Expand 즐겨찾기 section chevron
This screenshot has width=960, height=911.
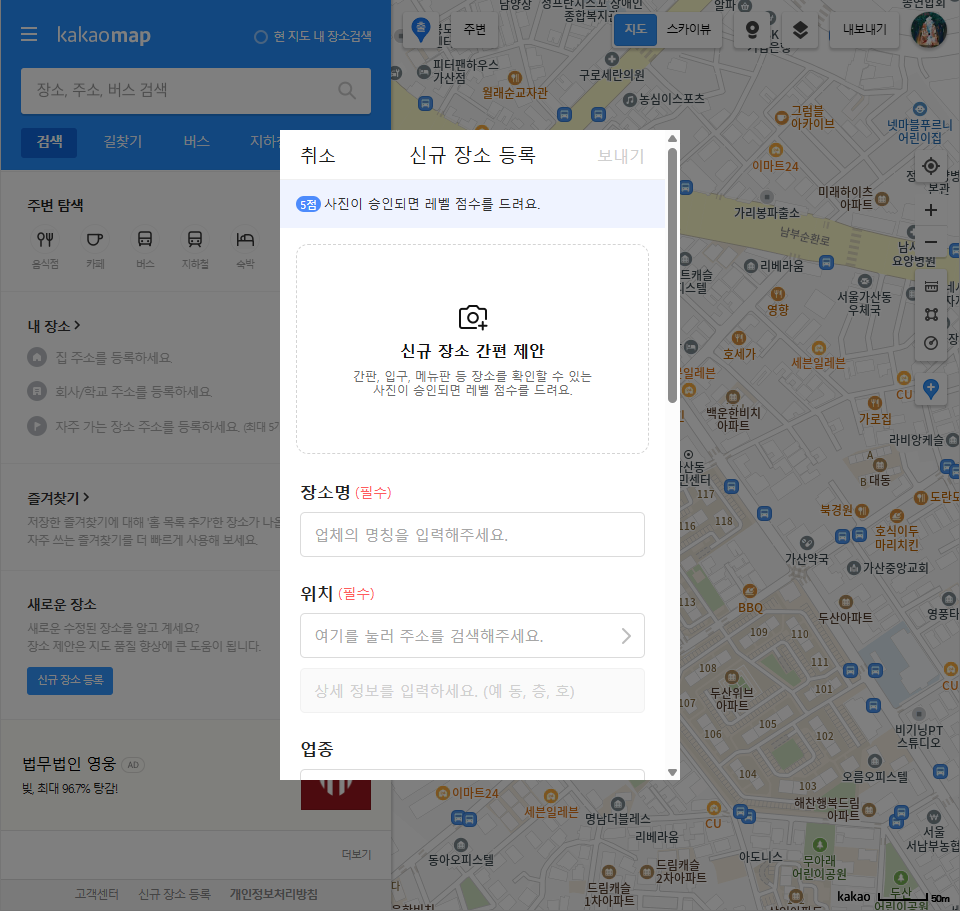click(x=86, y=497)
